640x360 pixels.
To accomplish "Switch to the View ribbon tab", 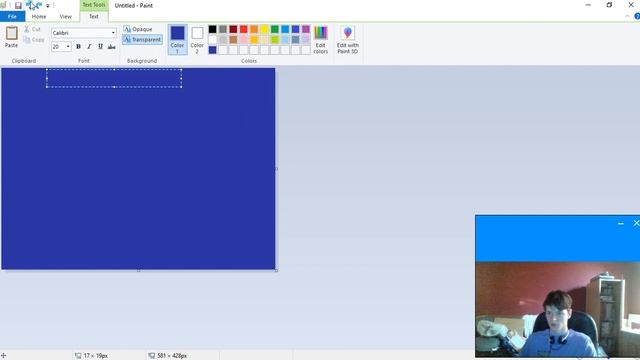I will (65, 16).
